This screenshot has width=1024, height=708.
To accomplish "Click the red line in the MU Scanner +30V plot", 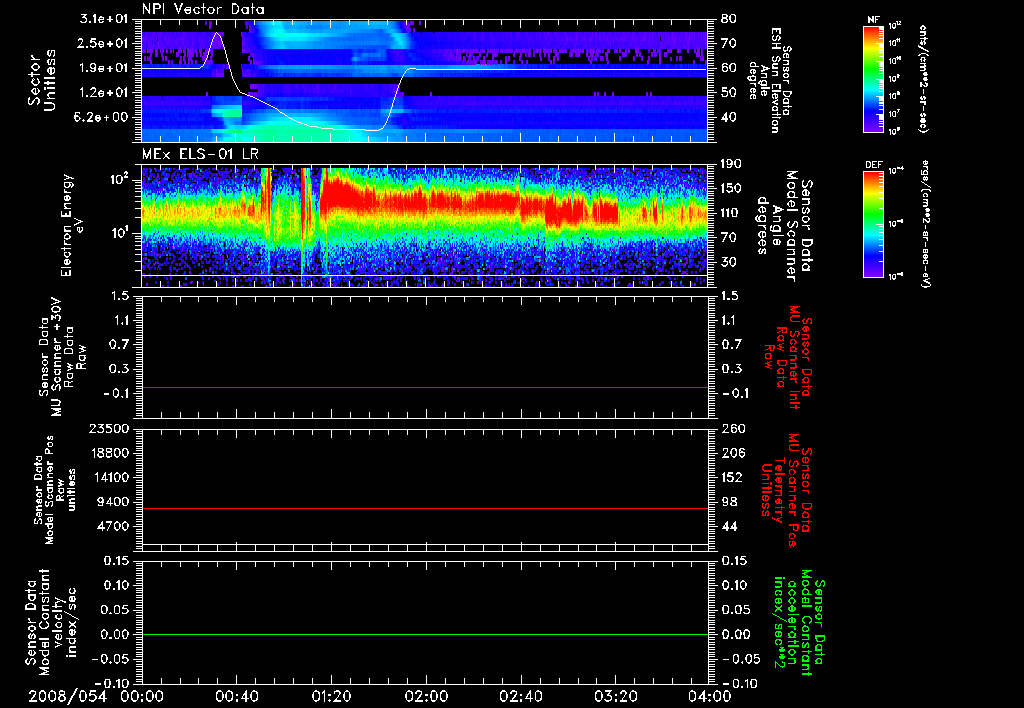I will pyautogui.click(x=425, y=388).
